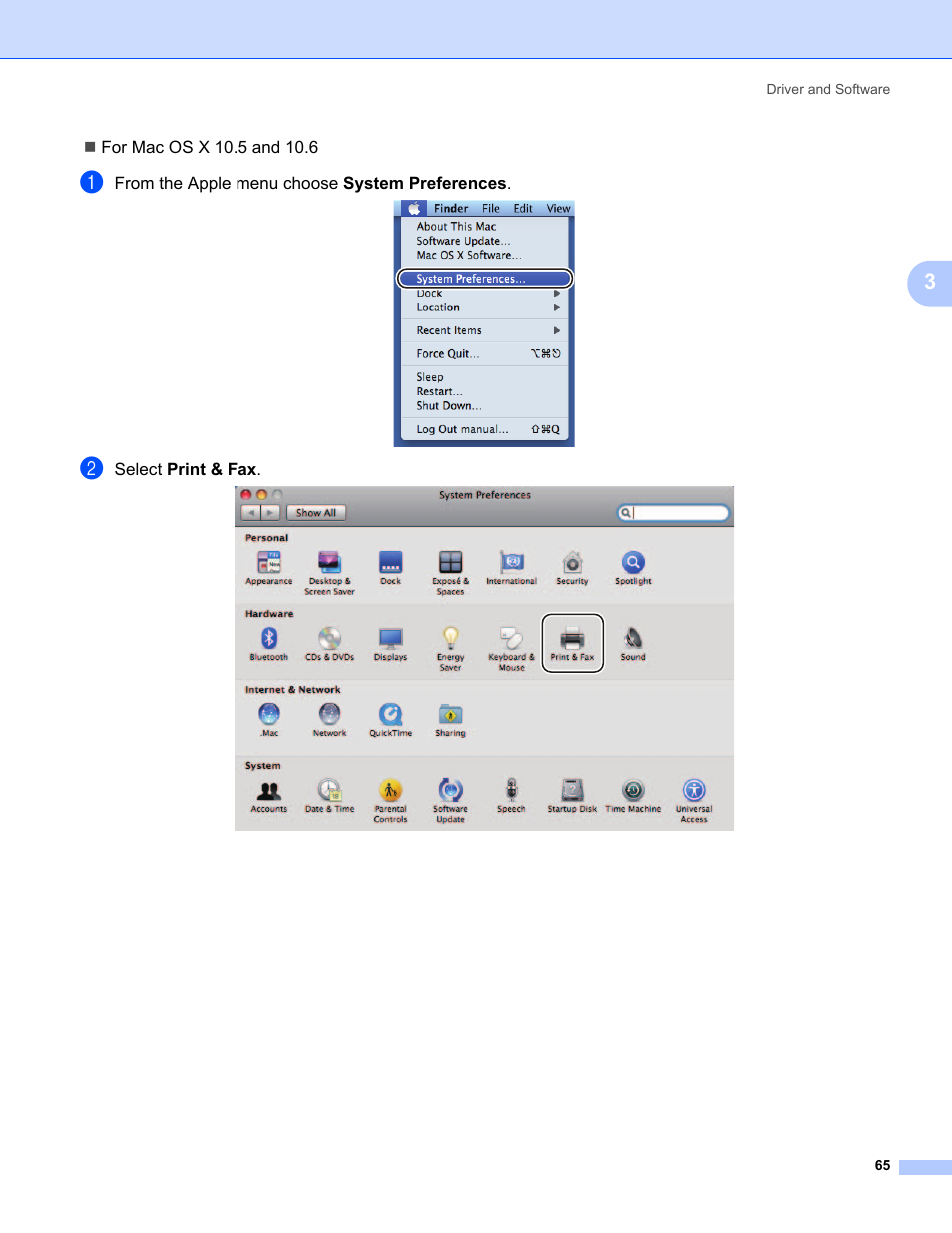The image size is (952, 1233).
Task: Choose Software Update… from Apple menu
Action: pos(484,241)
